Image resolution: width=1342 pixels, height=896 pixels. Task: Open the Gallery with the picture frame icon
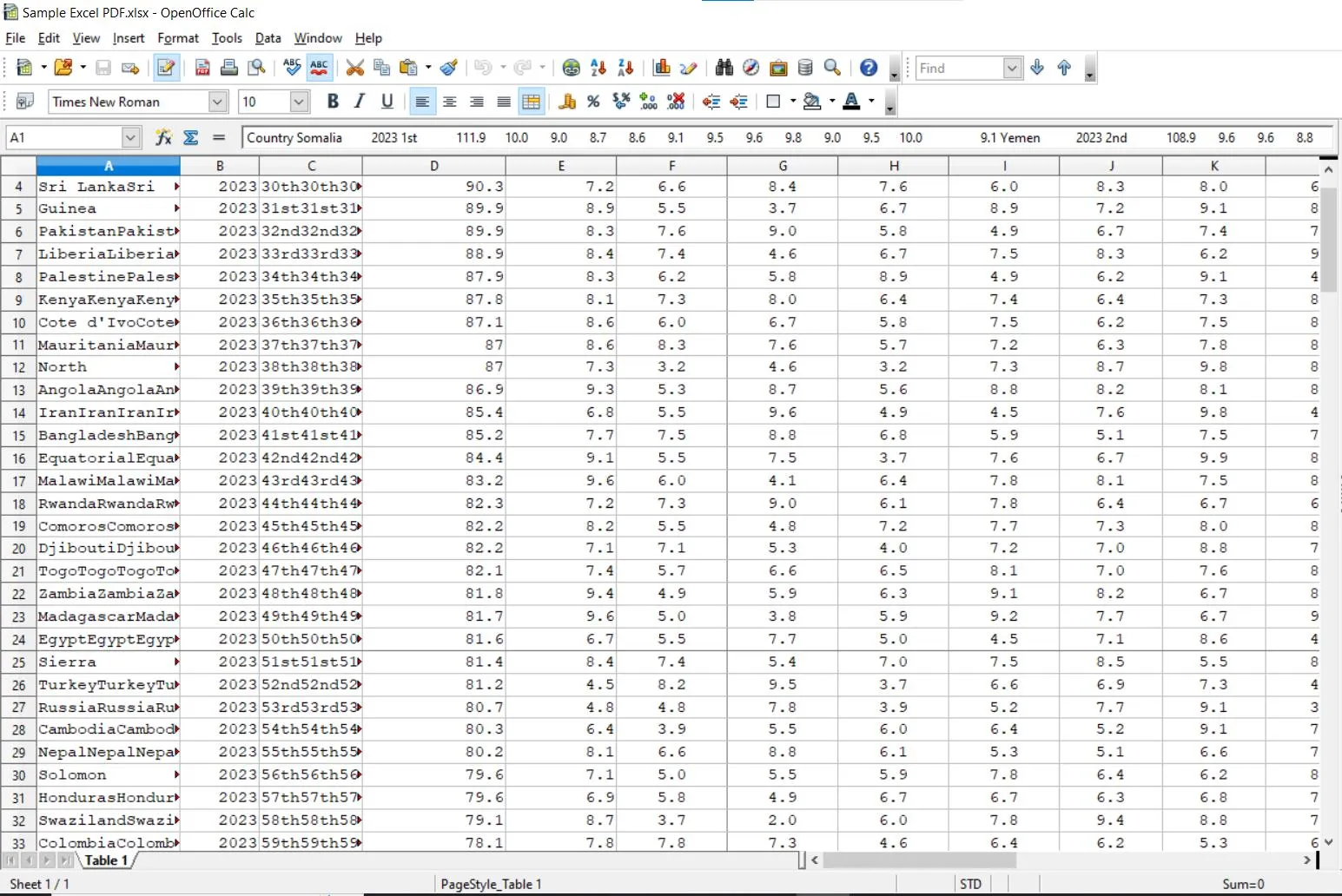coord(778,67)
